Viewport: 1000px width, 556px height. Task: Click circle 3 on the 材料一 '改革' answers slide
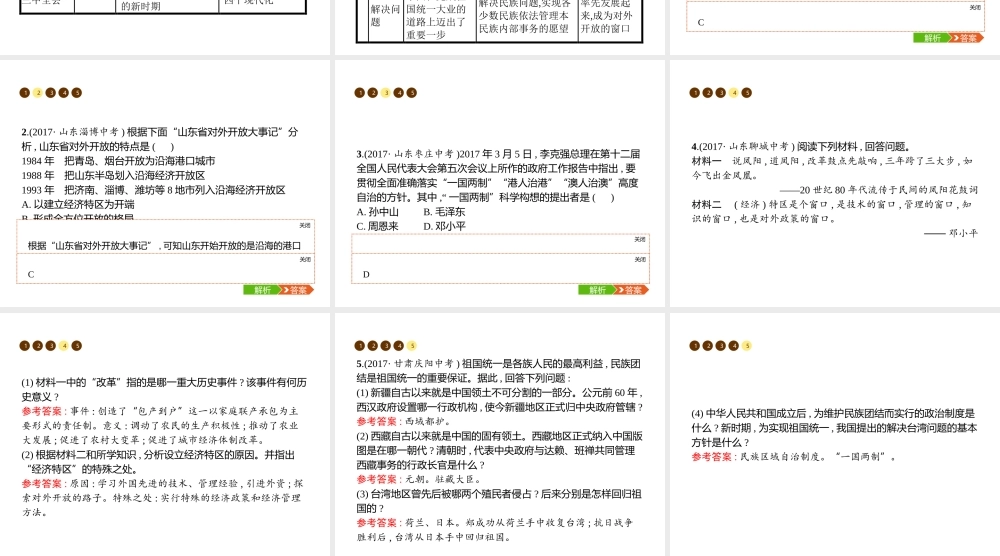51,346
